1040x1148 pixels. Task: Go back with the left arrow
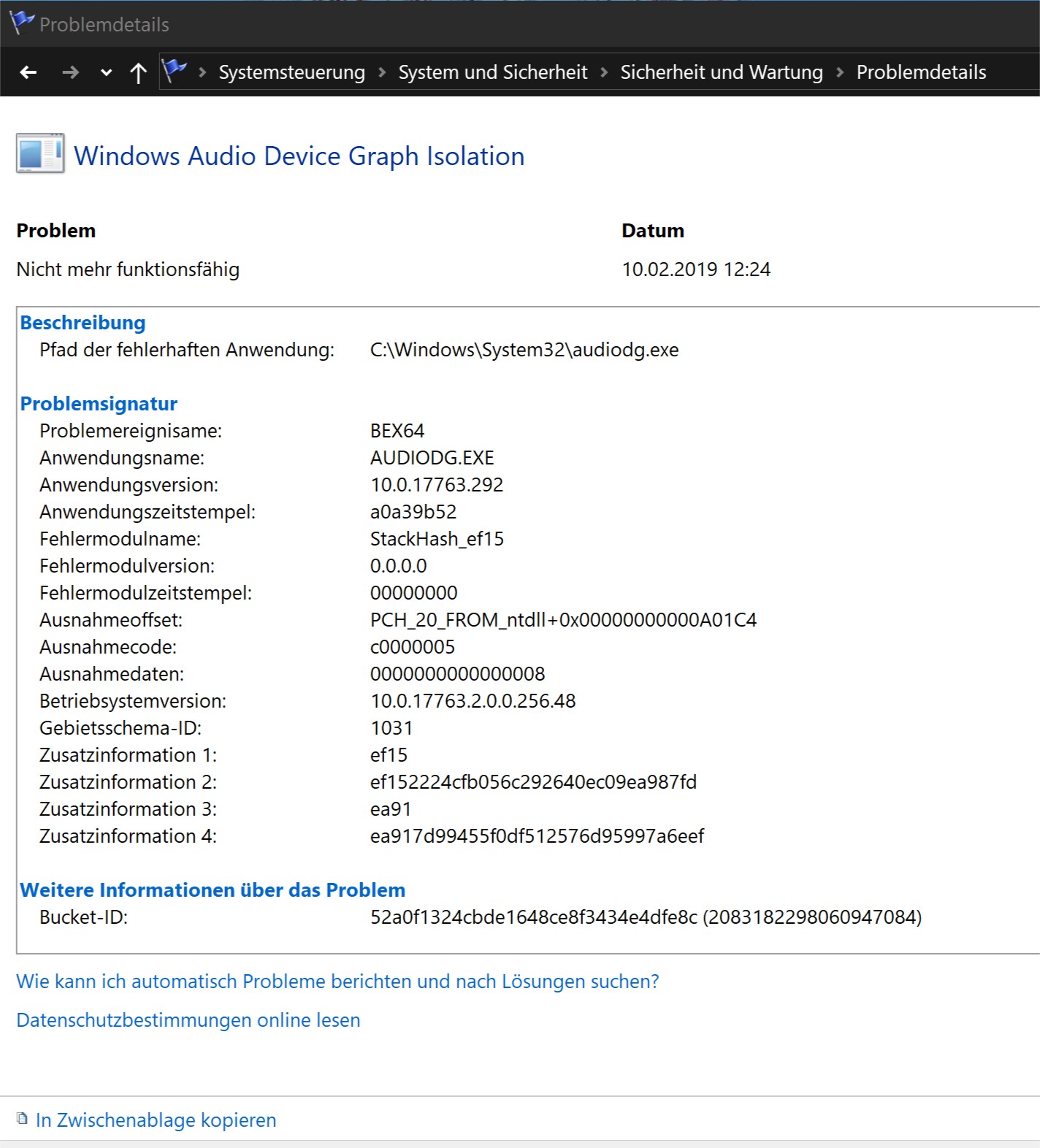28,72
